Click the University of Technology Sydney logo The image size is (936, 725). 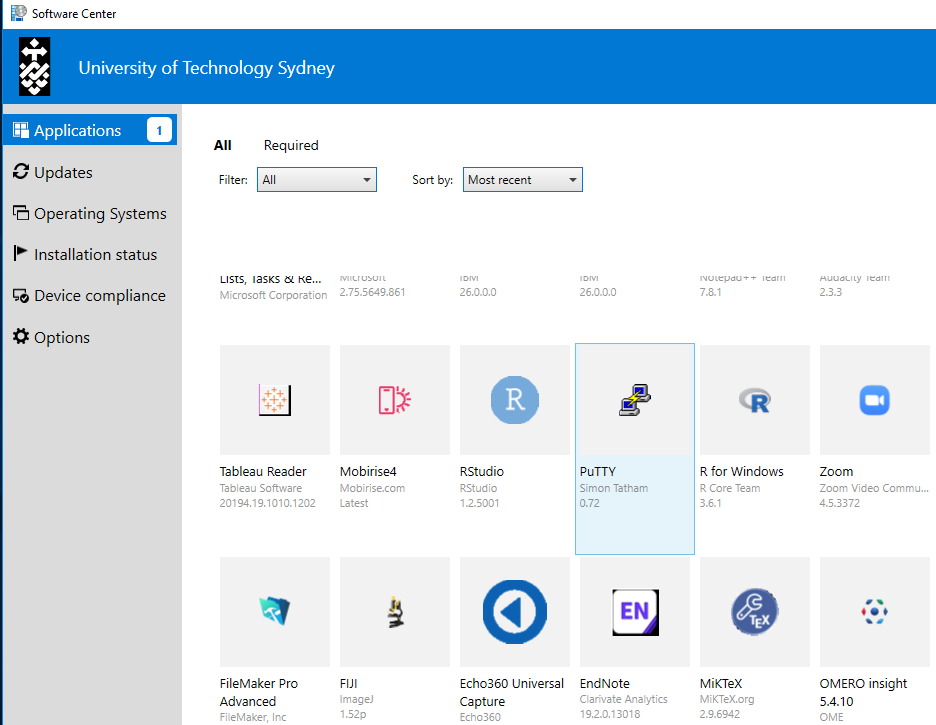pos(35,67)
